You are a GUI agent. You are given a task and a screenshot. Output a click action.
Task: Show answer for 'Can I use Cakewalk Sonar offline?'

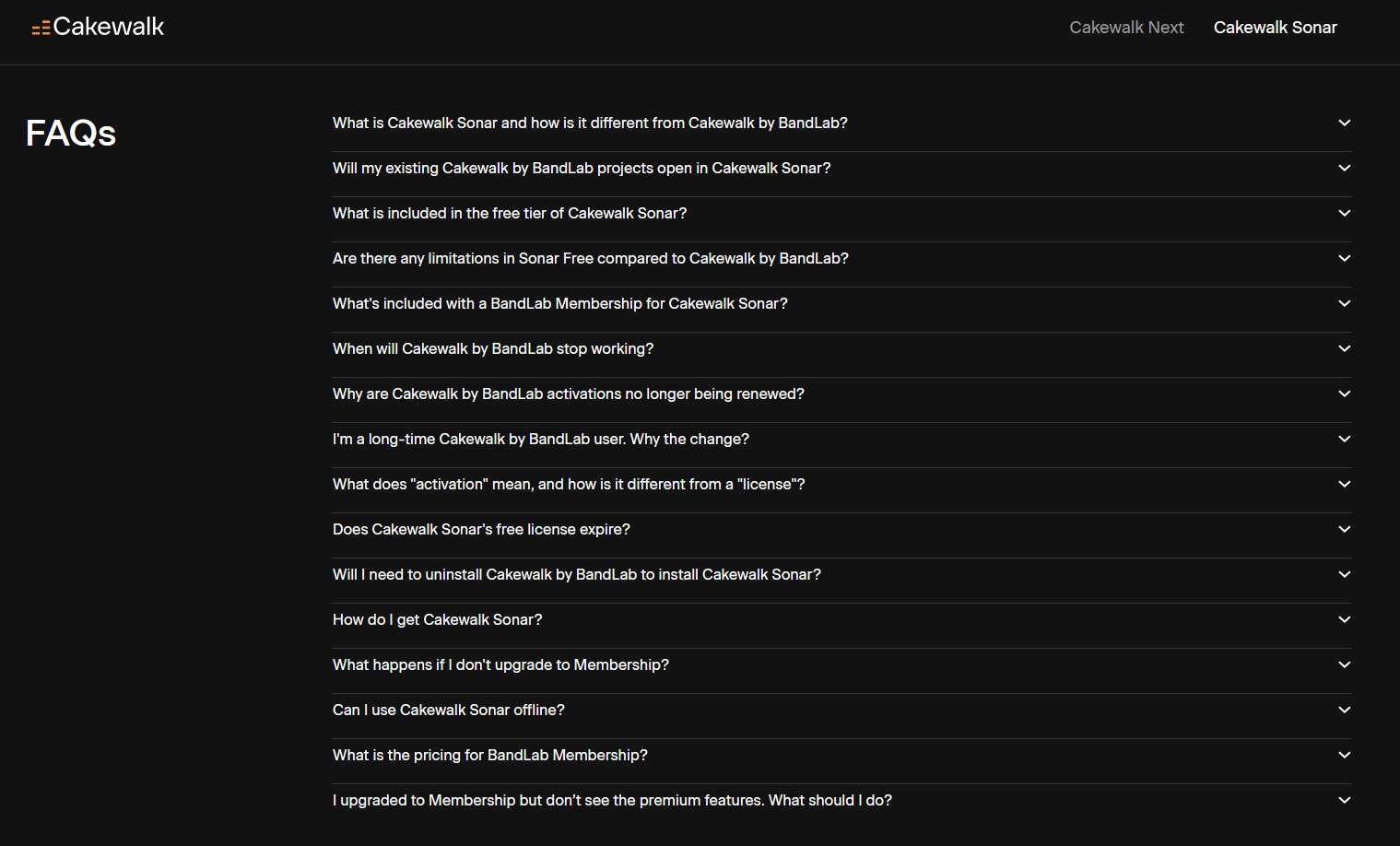point(841,710)
